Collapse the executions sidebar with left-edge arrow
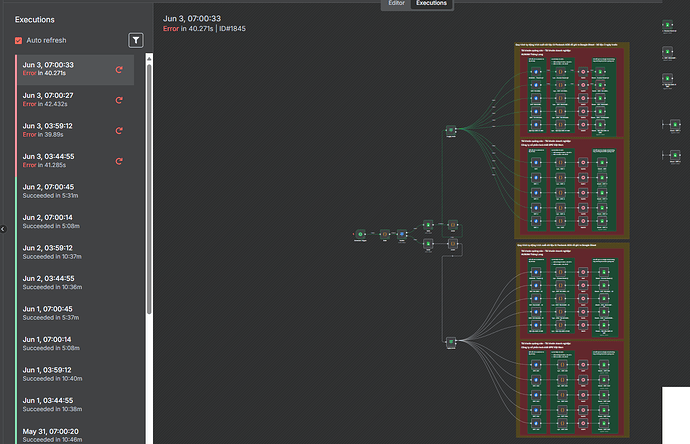Screen dimensions: 690x444 3,229
